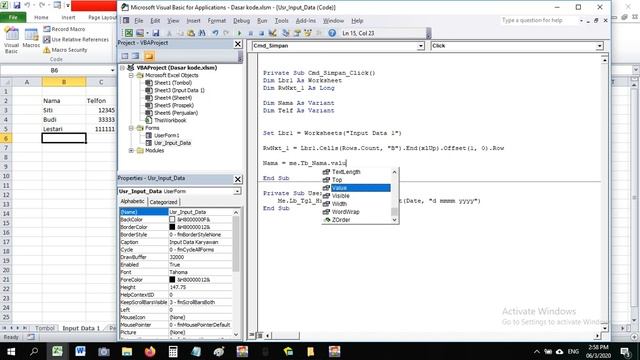Click BorderColor black color swatch
Viewport: 640px width, 360px height.
pyautogui.click(x=172, y=227)
